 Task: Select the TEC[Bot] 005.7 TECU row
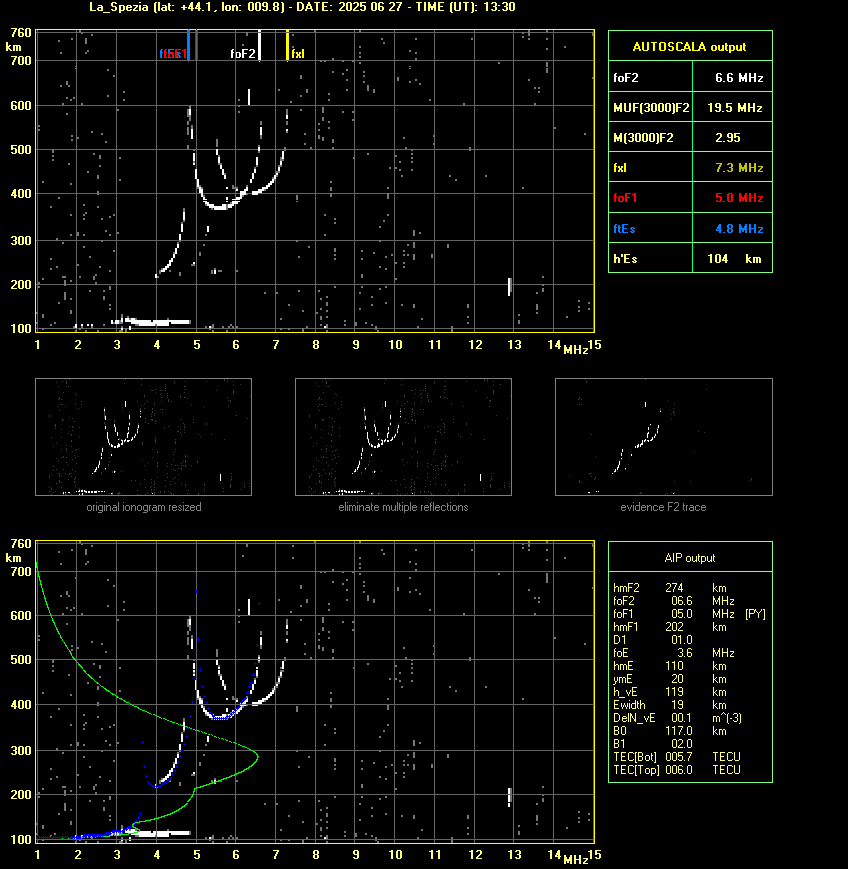coord(677,756)
